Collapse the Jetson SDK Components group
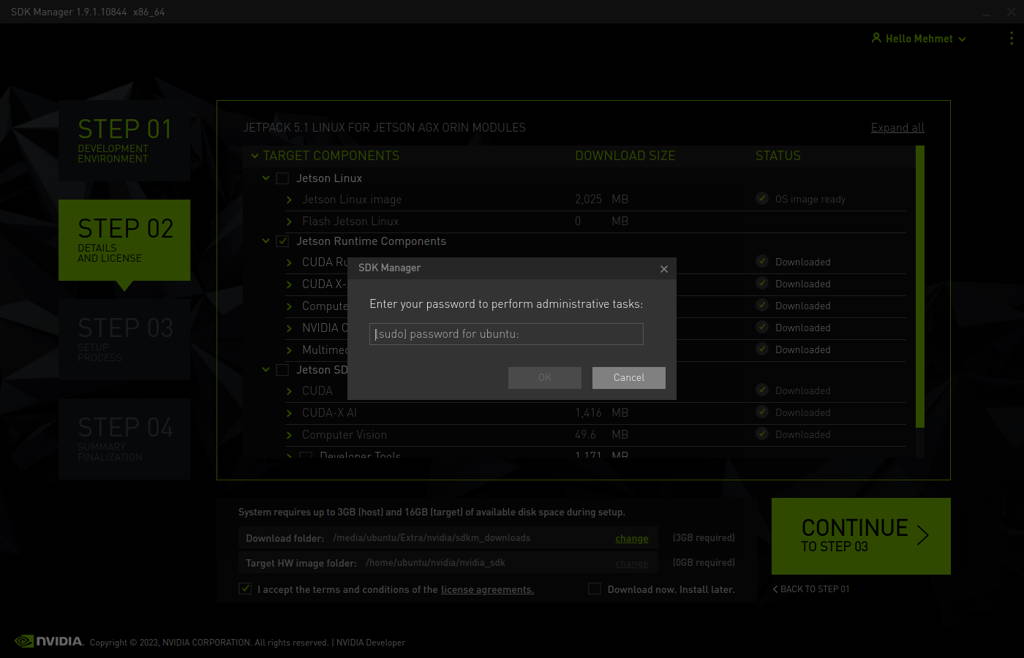 (x=266, y=369)
